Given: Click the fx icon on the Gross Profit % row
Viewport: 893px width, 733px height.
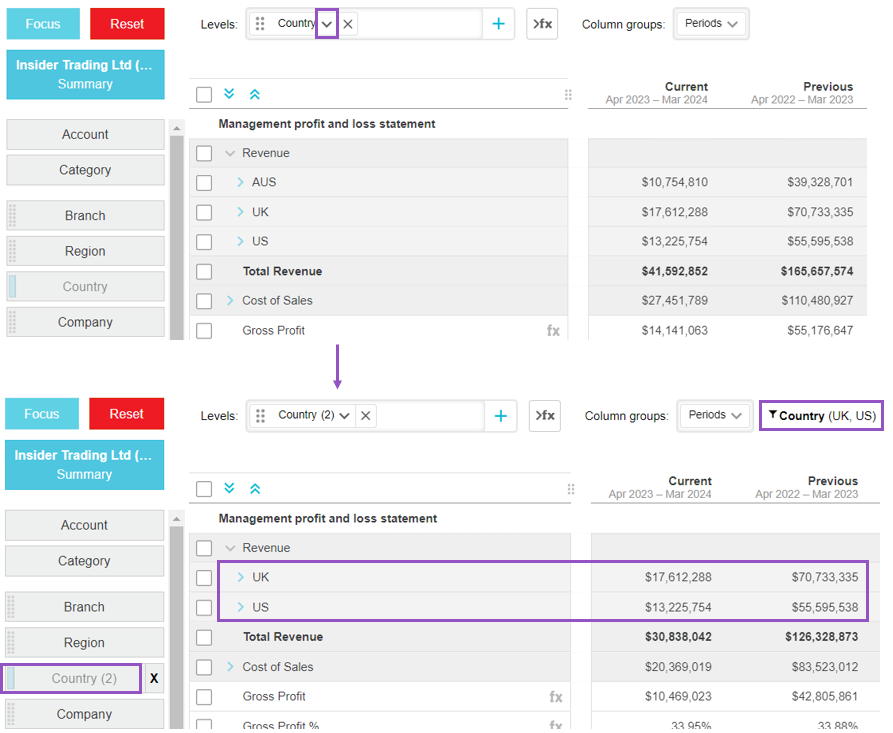Looking at the screenshot, I should point(555,726).
